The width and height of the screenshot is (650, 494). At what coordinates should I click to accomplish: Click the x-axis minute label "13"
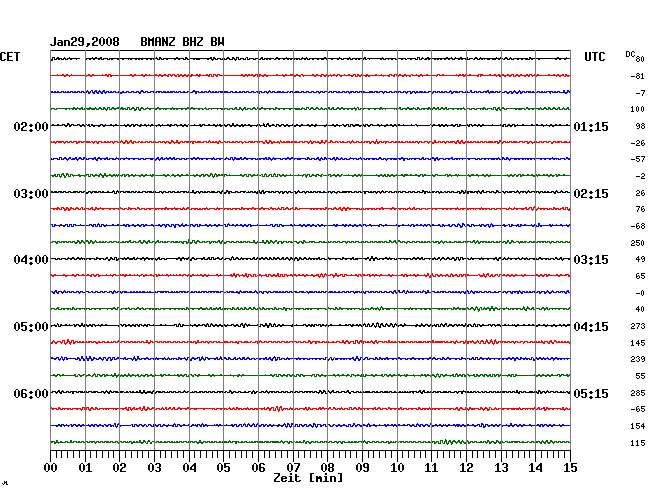pyautogui.click(x=501, y=468)
